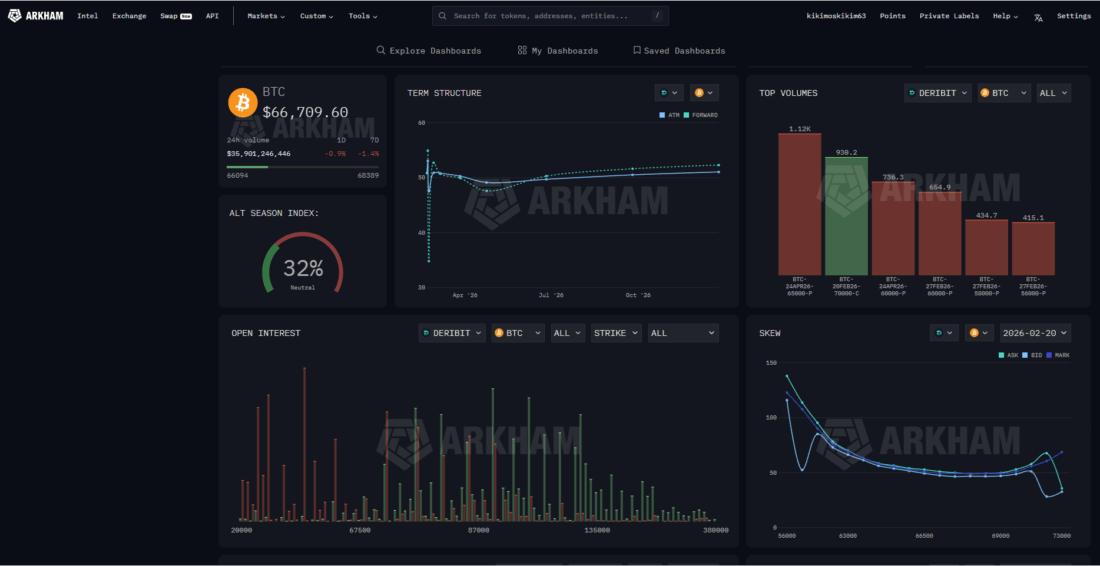Open Settings in the header
Viewport: 1100px width, 566px height.
point(1073,16)
